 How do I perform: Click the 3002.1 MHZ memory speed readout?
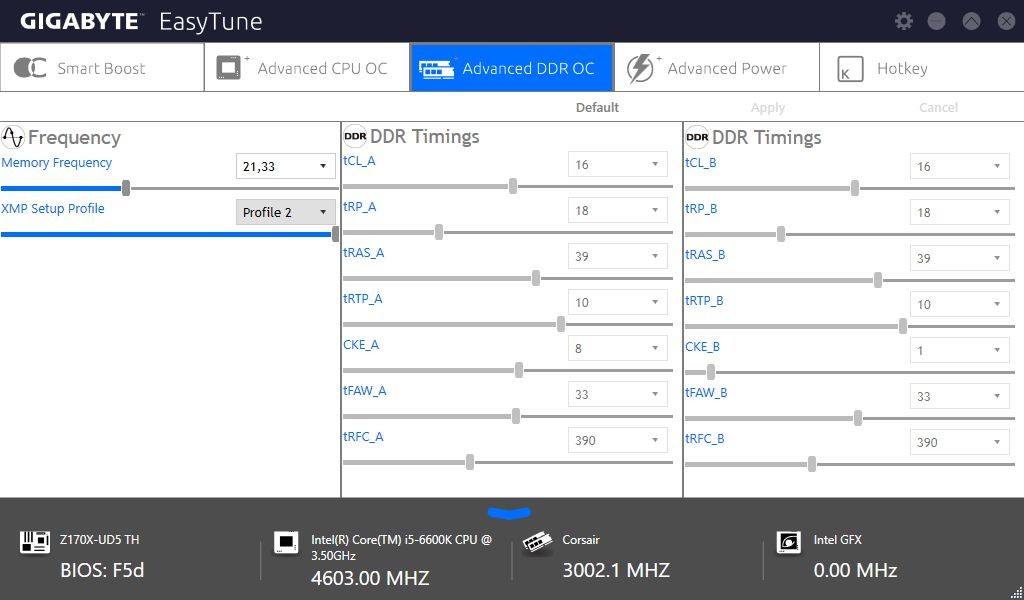point(616,571)
